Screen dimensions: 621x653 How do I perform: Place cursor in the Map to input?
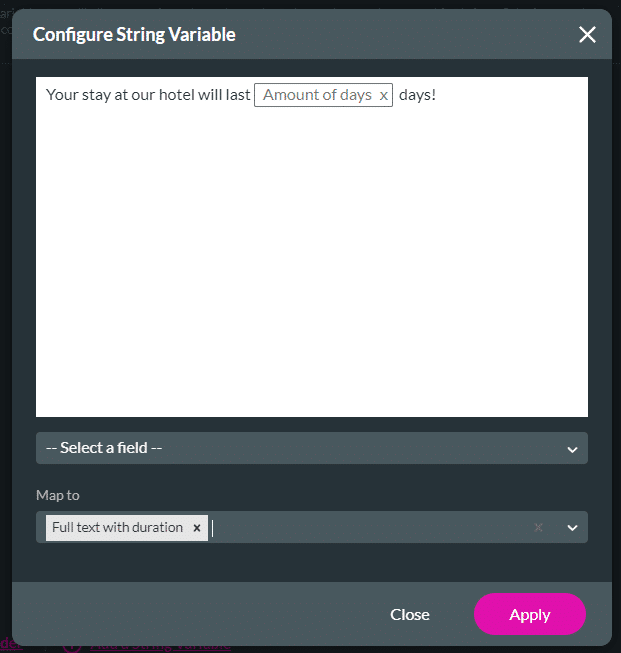pyautogui.click(x=360, y=528)
